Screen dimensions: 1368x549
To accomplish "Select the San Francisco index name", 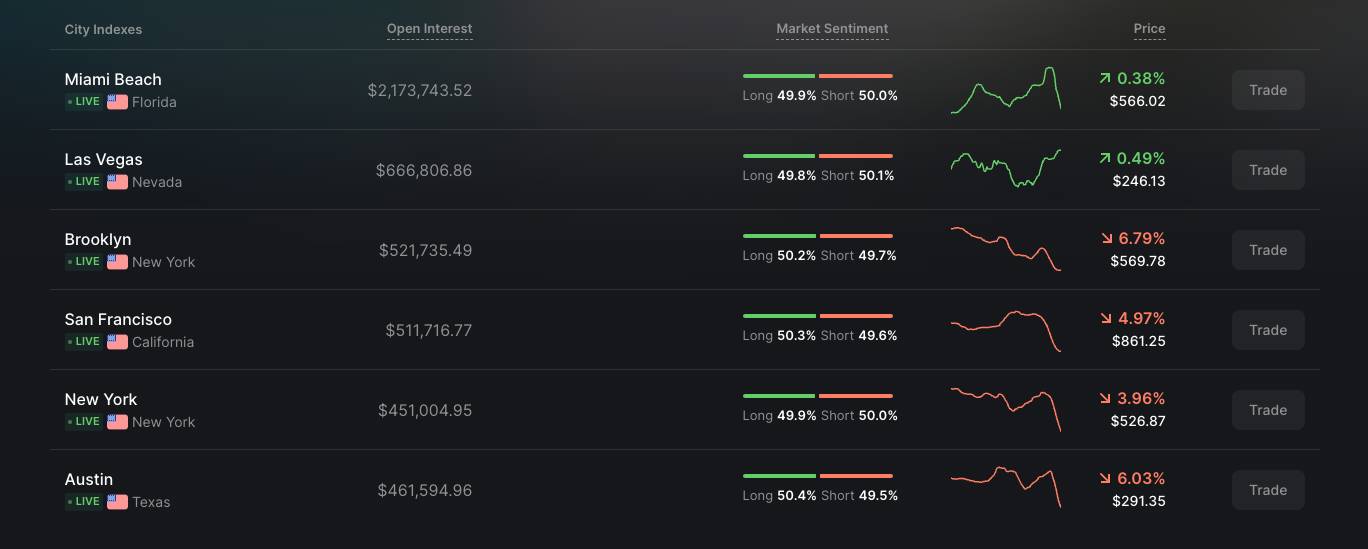I will tap(118, 319).
